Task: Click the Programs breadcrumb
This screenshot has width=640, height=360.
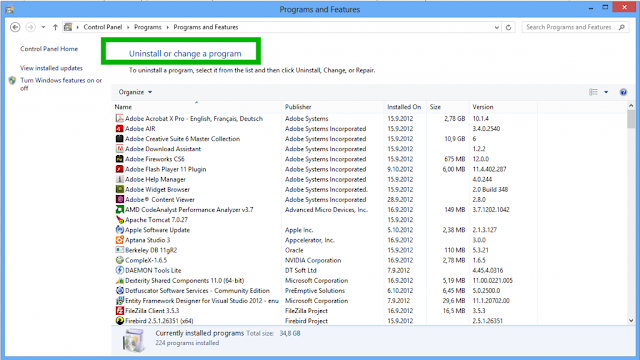Action: click(148, 27)
